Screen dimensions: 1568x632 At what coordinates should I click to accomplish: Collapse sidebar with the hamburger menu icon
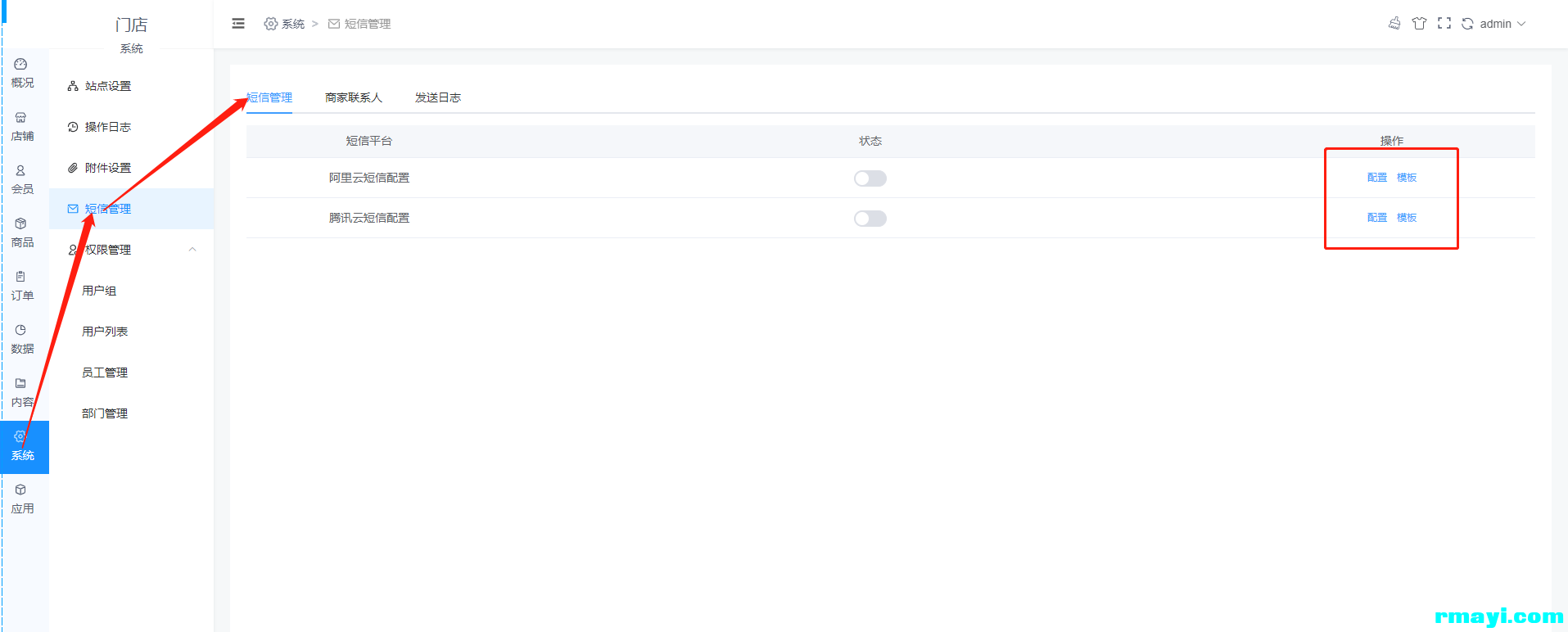coord(238,24)
